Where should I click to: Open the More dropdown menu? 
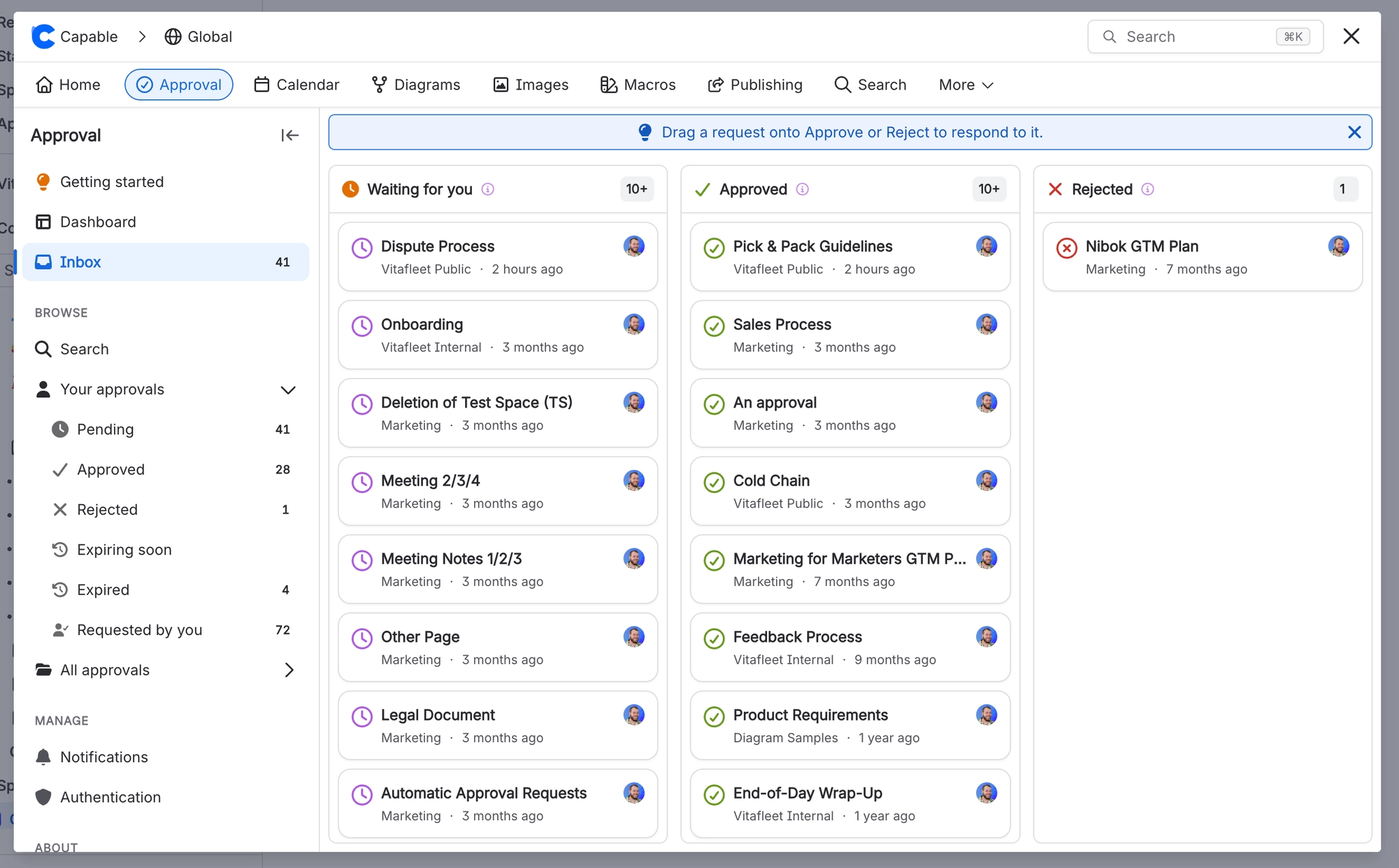(x=966, y=85)
